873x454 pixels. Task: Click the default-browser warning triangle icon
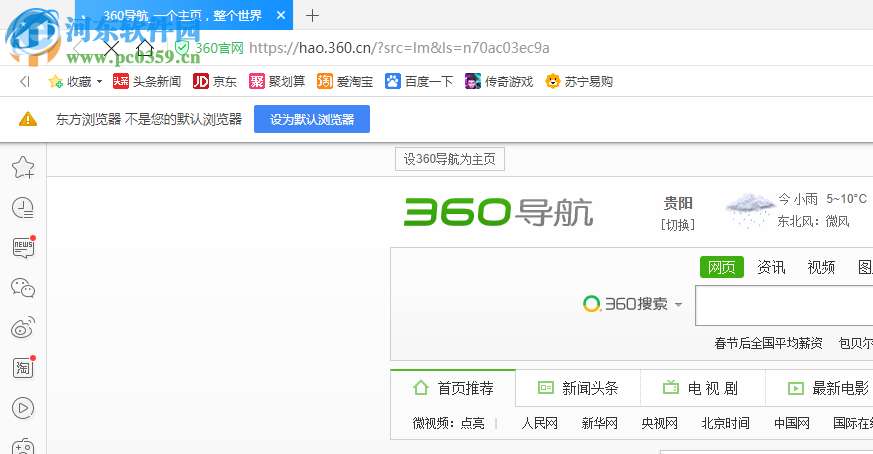(28, 119)
